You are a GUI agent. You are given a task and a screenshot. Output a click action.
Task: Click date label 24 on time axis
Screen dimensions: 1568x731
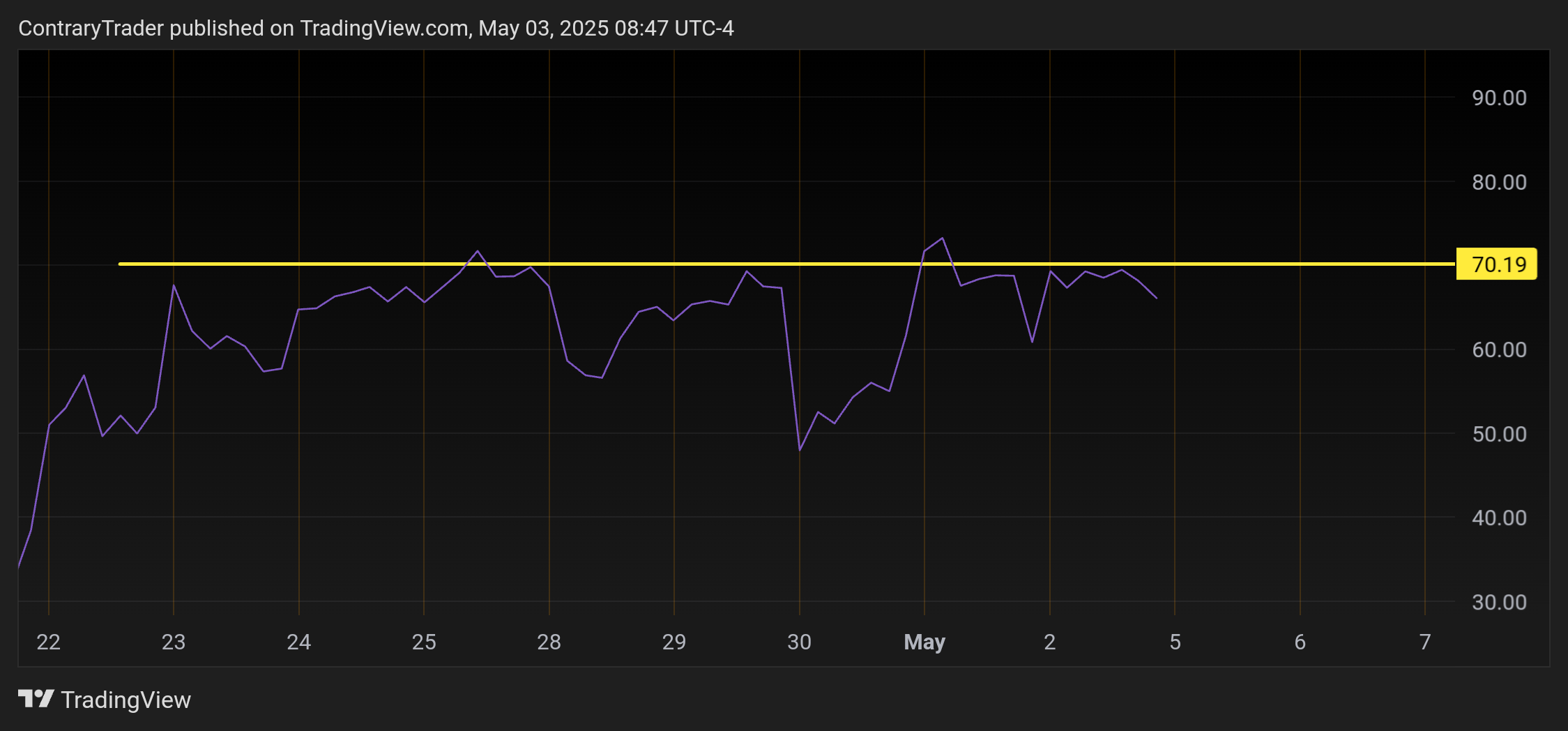click(x=299, y=642)
